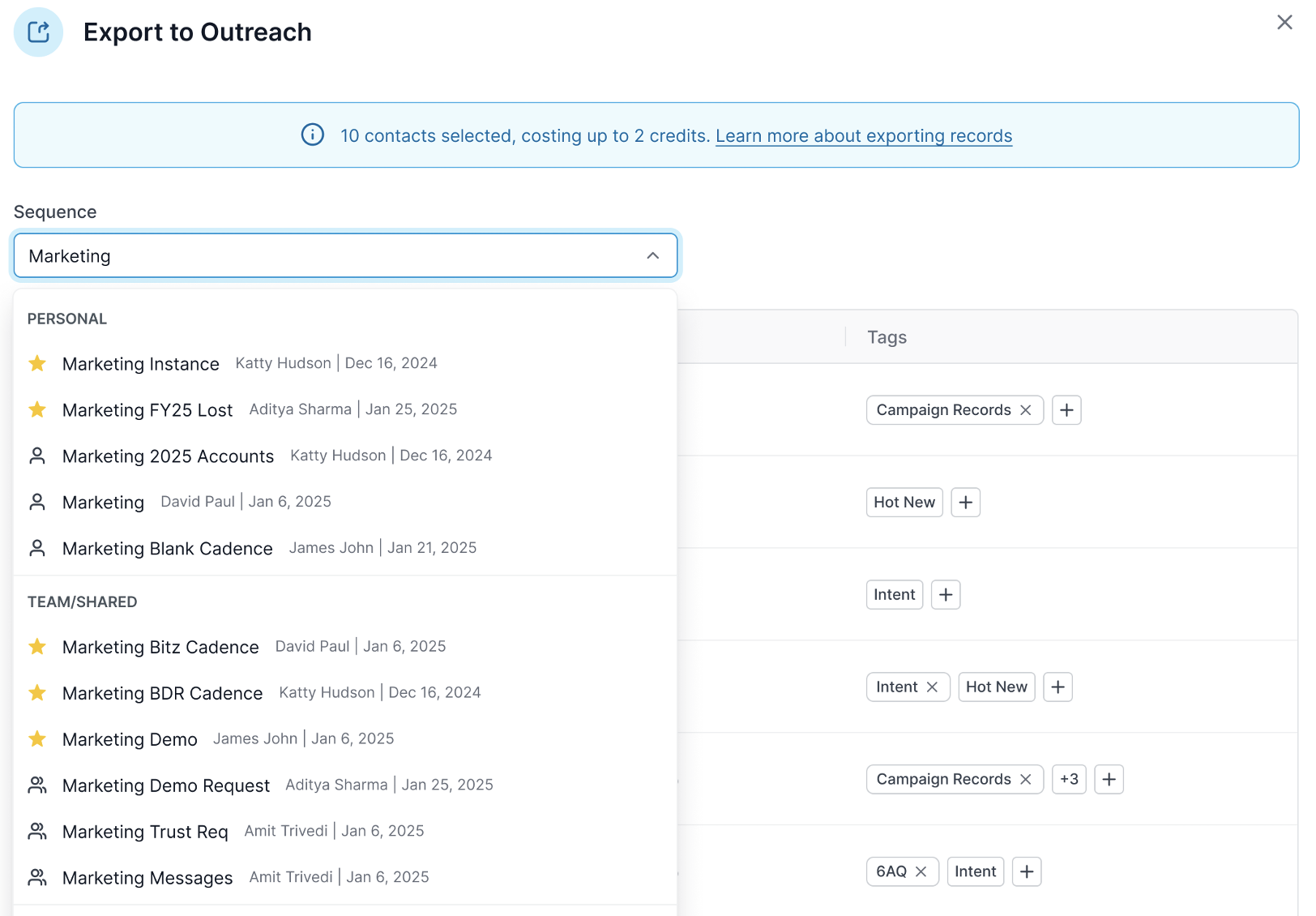1316x916 pixels.
Task: Select Marketing FY25 Lost sequence
Action: [x=345, y=409]
